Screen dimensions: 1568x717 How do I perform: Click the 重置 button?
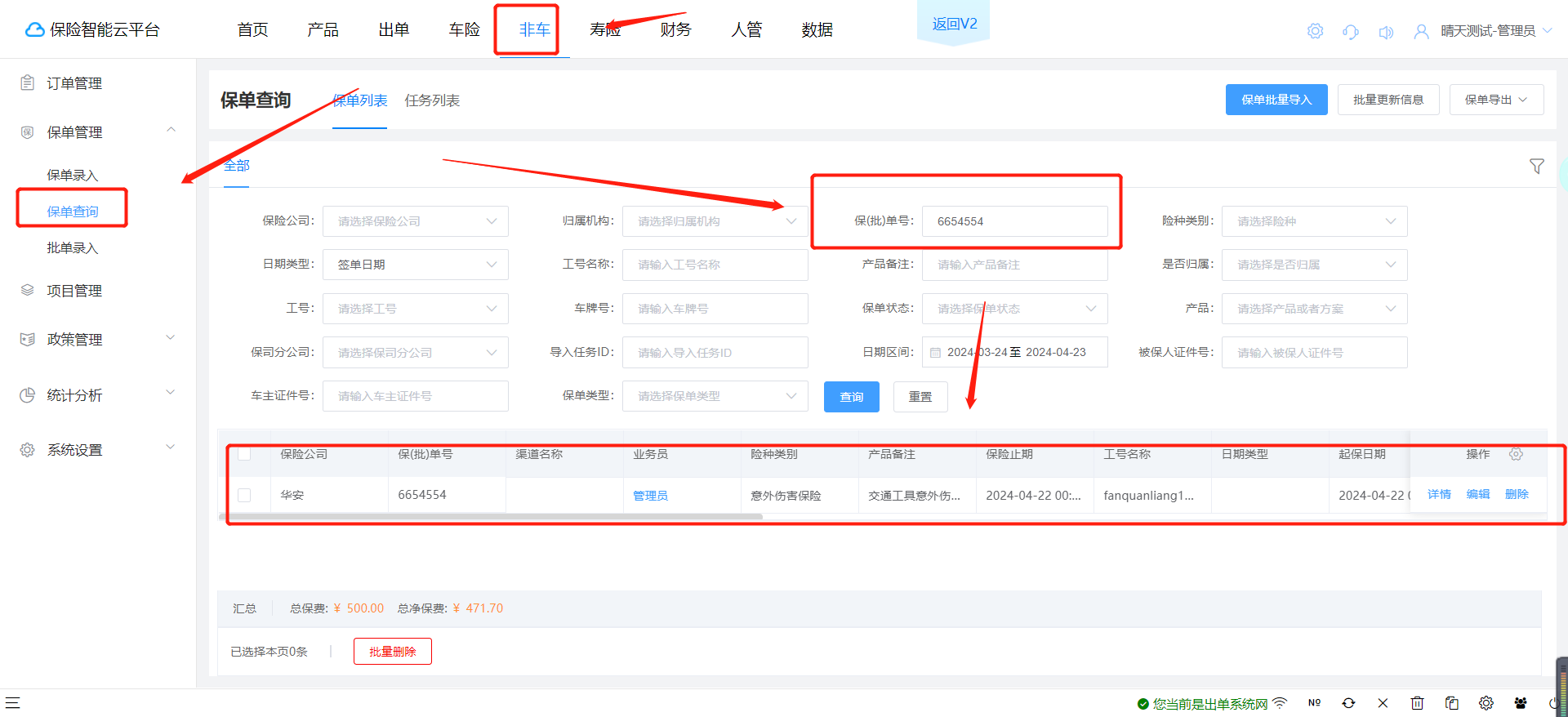(920, 397)
